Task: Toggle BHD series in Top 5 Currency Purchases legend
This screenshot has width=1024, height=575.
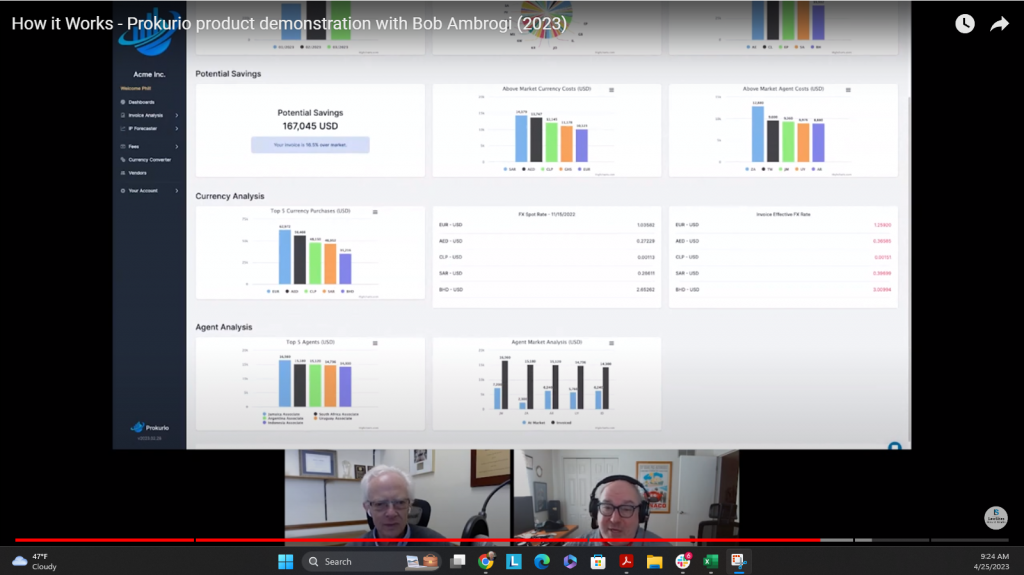Action: [347, 291]
